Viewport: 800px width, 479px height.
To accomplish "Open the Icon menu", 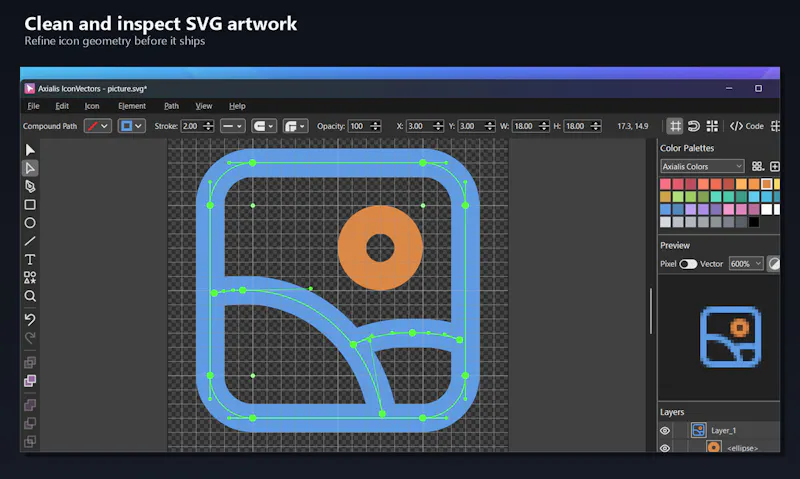I will point(92,106).
